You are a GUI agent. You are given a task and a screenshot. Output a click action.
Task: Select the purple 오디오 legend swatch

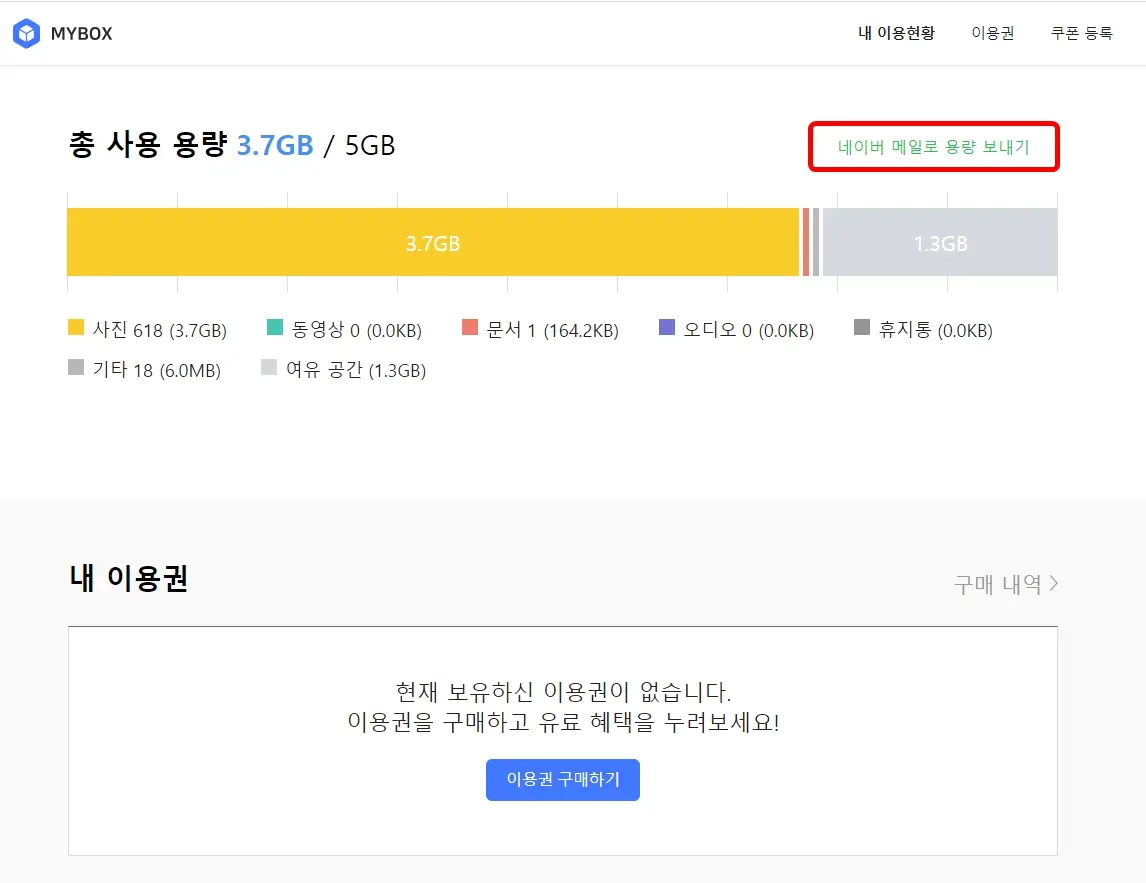point(667,327)
